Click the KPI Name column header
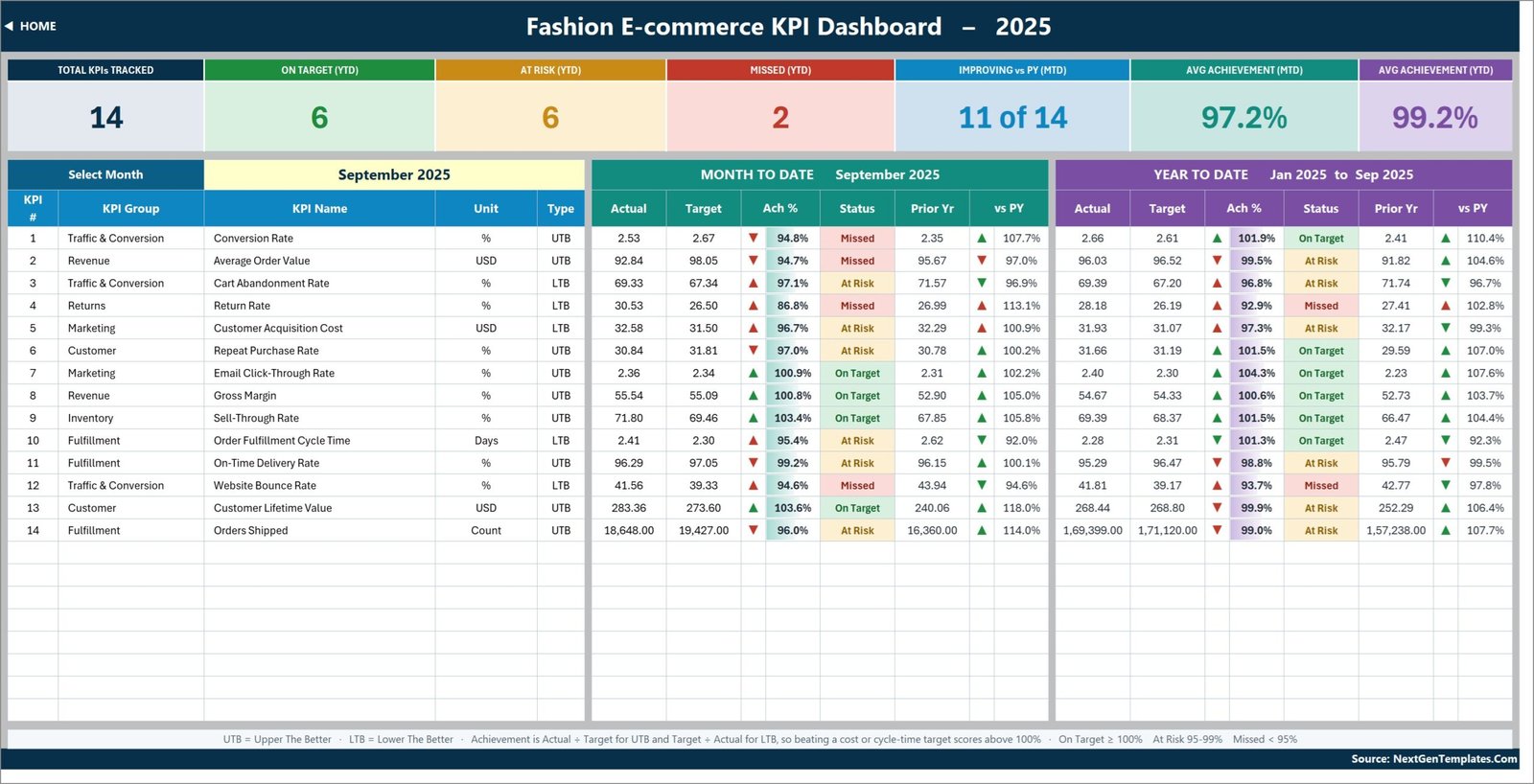Screen dimensions: 1534x784 (x=319, y=208)
